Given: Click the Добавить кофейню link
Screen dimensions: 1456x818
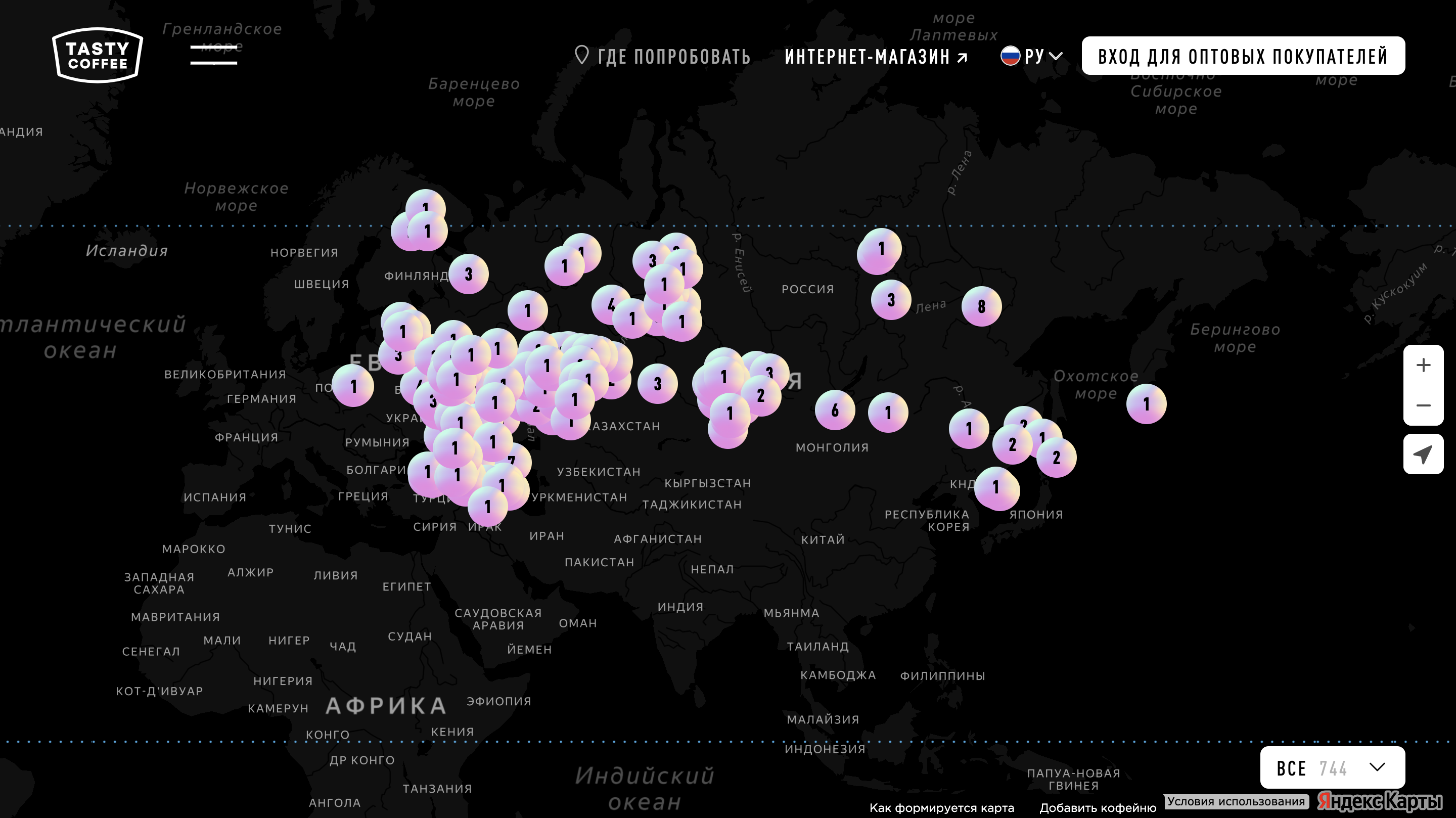Looking at the screenshot, I should click(x=1098, y=808).
